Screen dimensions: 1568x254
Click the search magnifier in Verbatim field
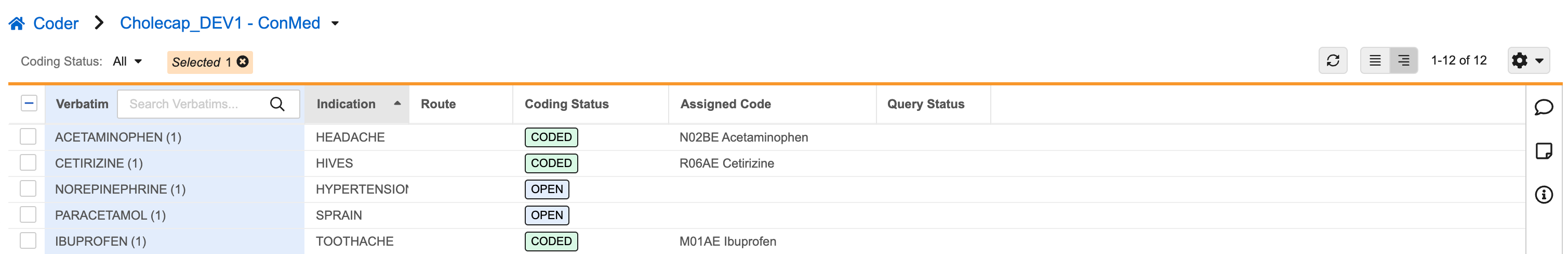(x=277, y=104)
